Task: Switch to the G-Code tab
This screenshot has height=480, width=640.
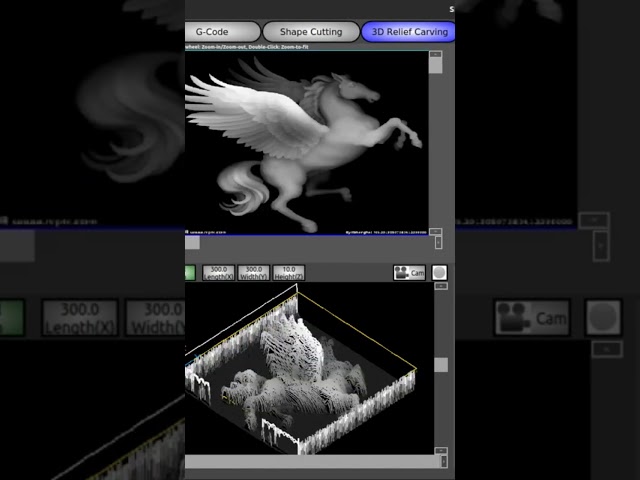Action: pyautogui.click(x=222, y=32)
